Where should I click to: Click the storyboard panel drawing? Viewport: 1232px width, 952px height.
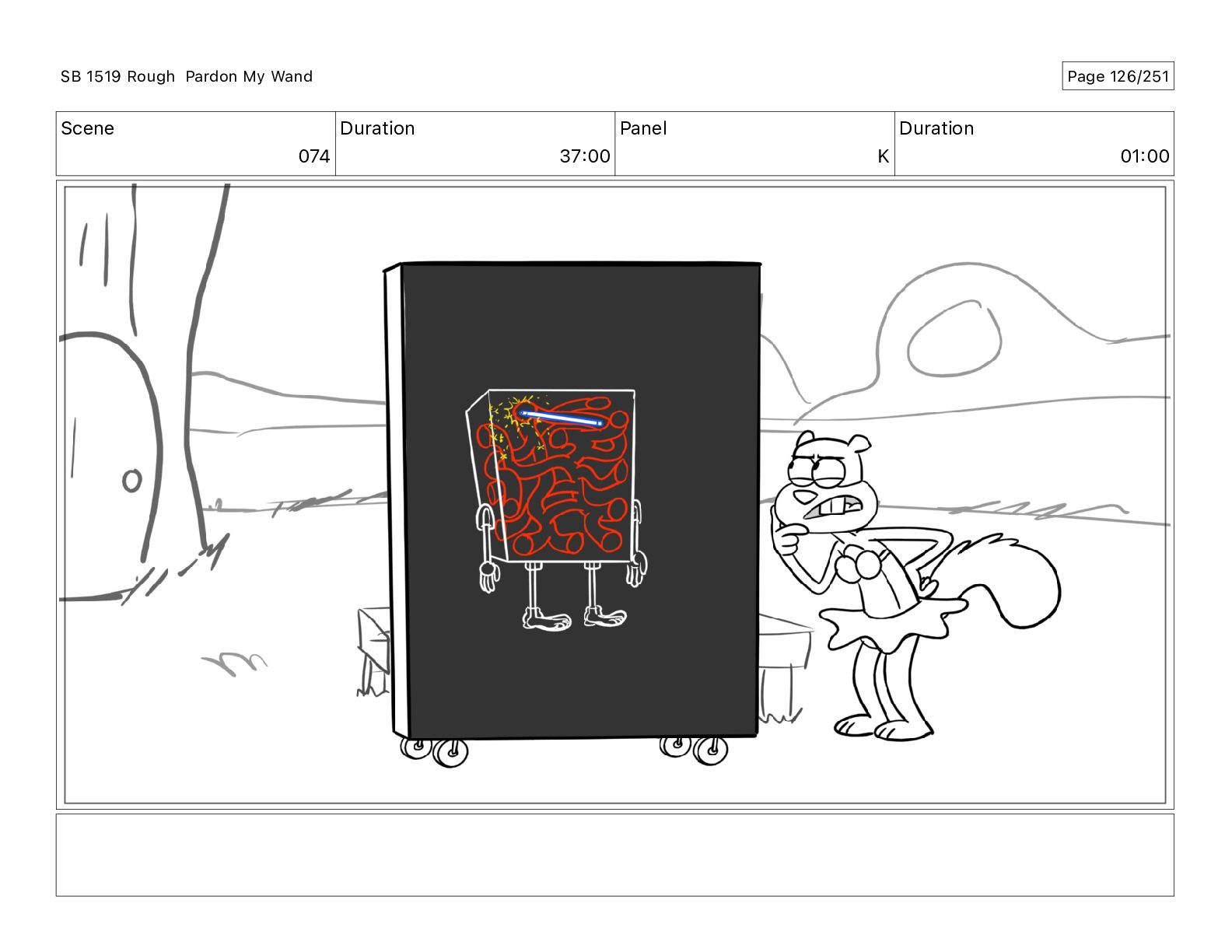point(614,495)
